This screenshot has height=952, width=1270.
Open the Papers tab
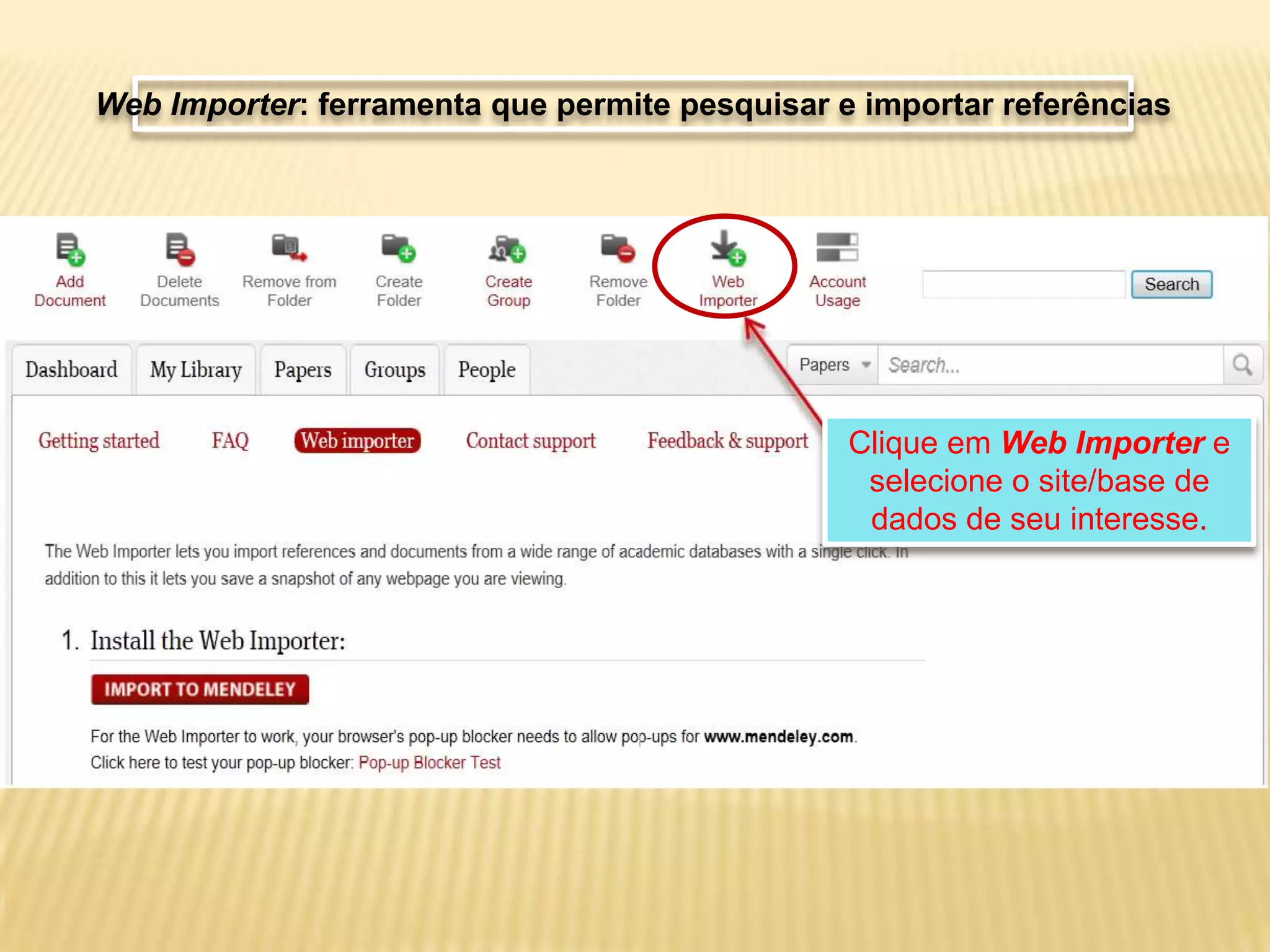click(303, 370)
